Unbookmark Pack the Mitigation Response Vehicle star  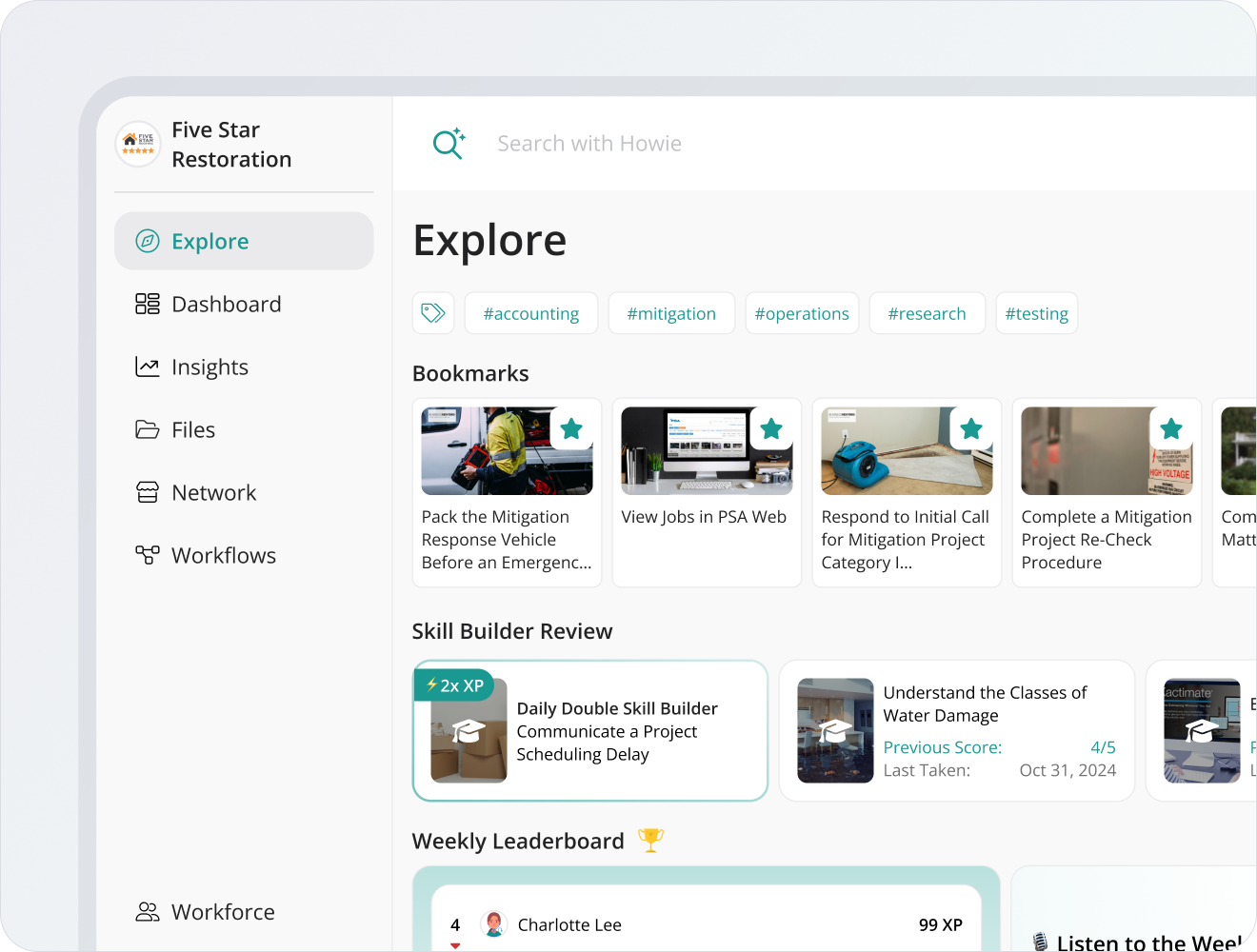click(571, 429)
